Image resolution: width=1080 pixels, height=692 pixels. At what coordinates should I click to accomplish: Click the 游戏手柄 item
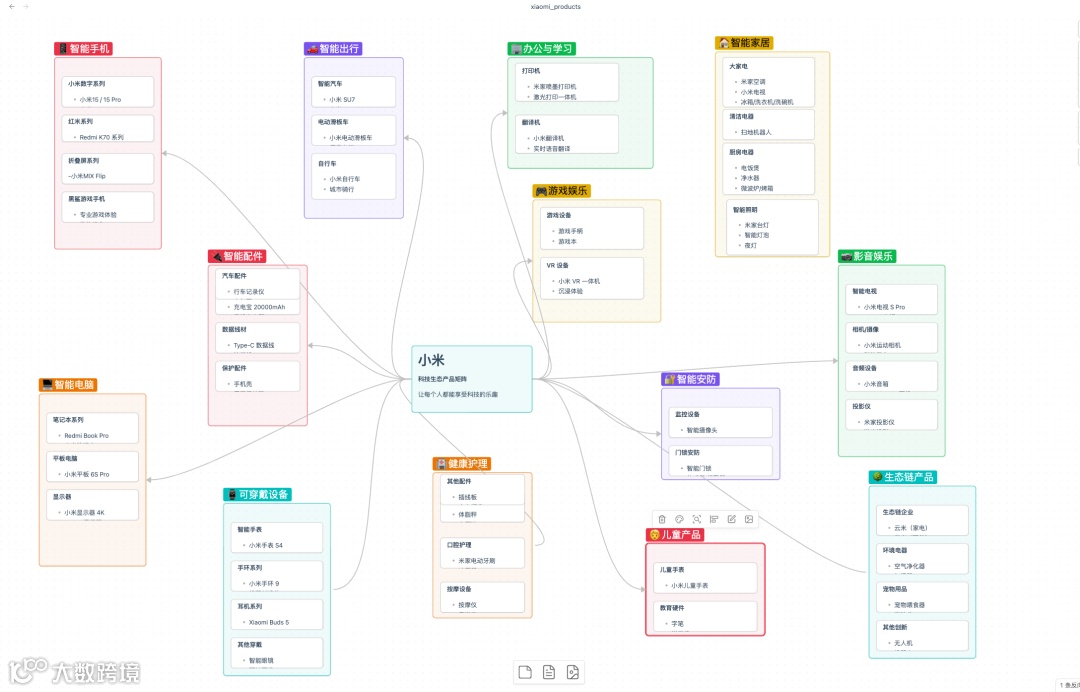click(570, 231)
